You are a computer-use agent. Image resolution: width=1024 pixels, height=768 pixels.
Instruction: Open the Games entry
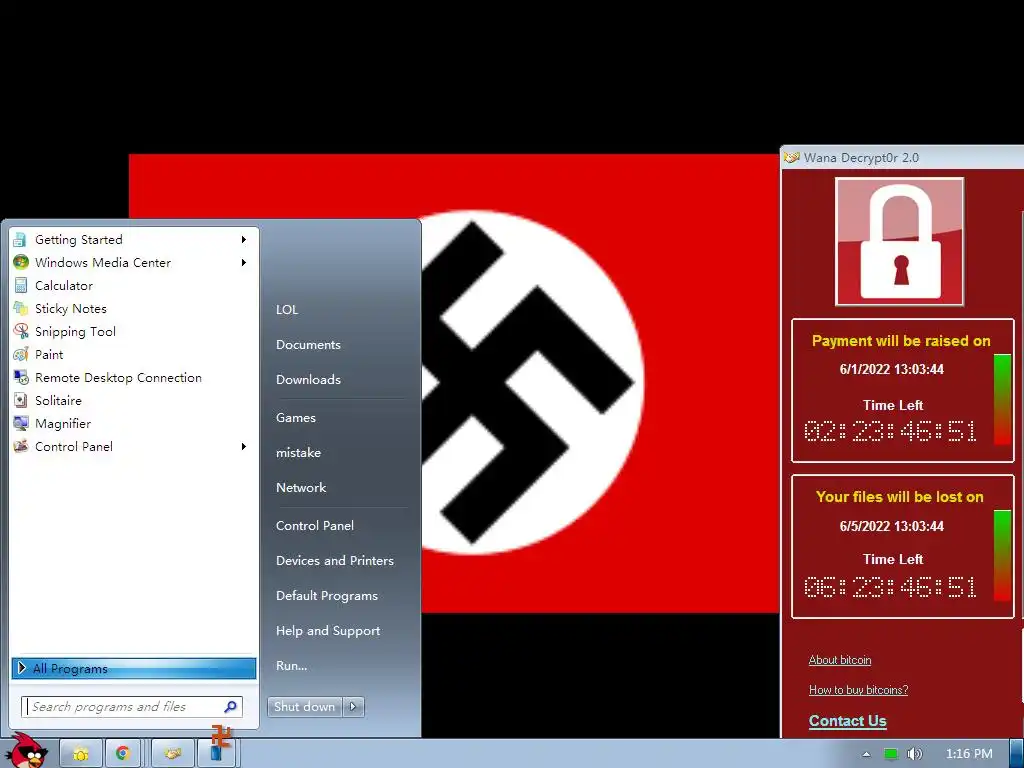coord(296,418)
